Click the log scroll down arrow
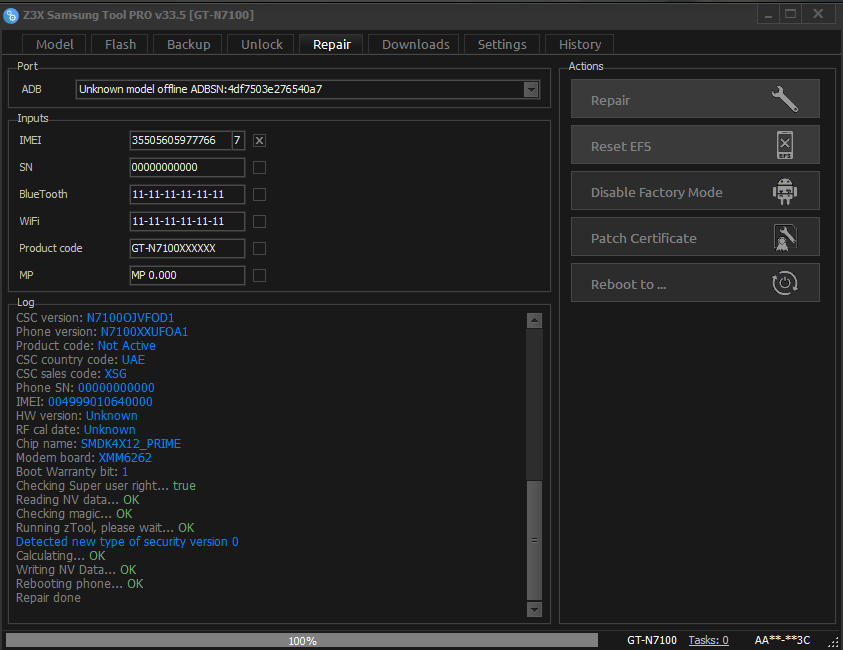The height and width of the screenshot is (650, 843). (x=534, y=610)
